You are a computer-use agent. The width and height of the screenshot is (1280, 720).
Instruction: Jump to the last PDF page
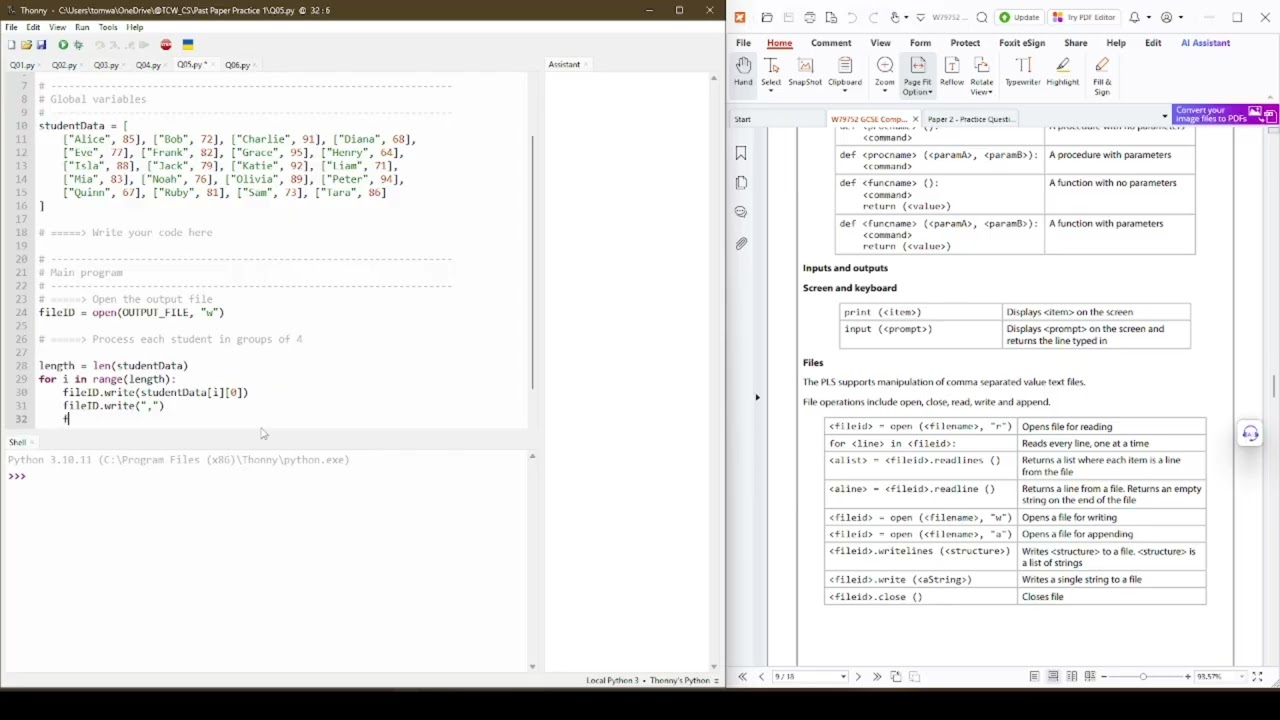pos(877,677)
